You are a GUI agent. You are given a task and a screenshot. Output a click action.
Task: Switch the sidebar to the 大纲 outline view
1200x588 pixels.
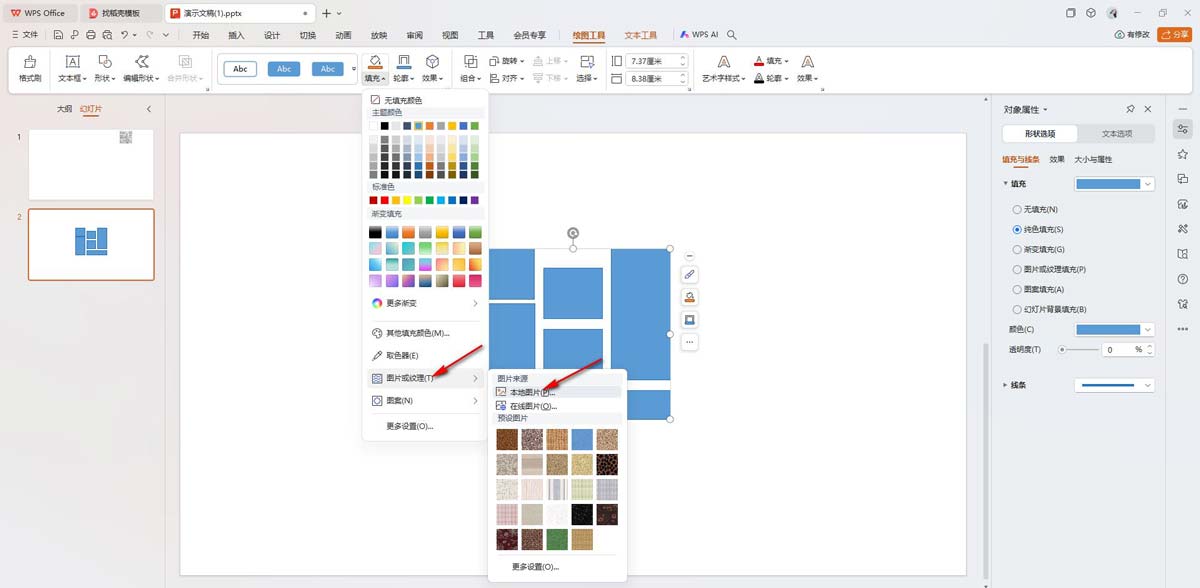[65, 108]
